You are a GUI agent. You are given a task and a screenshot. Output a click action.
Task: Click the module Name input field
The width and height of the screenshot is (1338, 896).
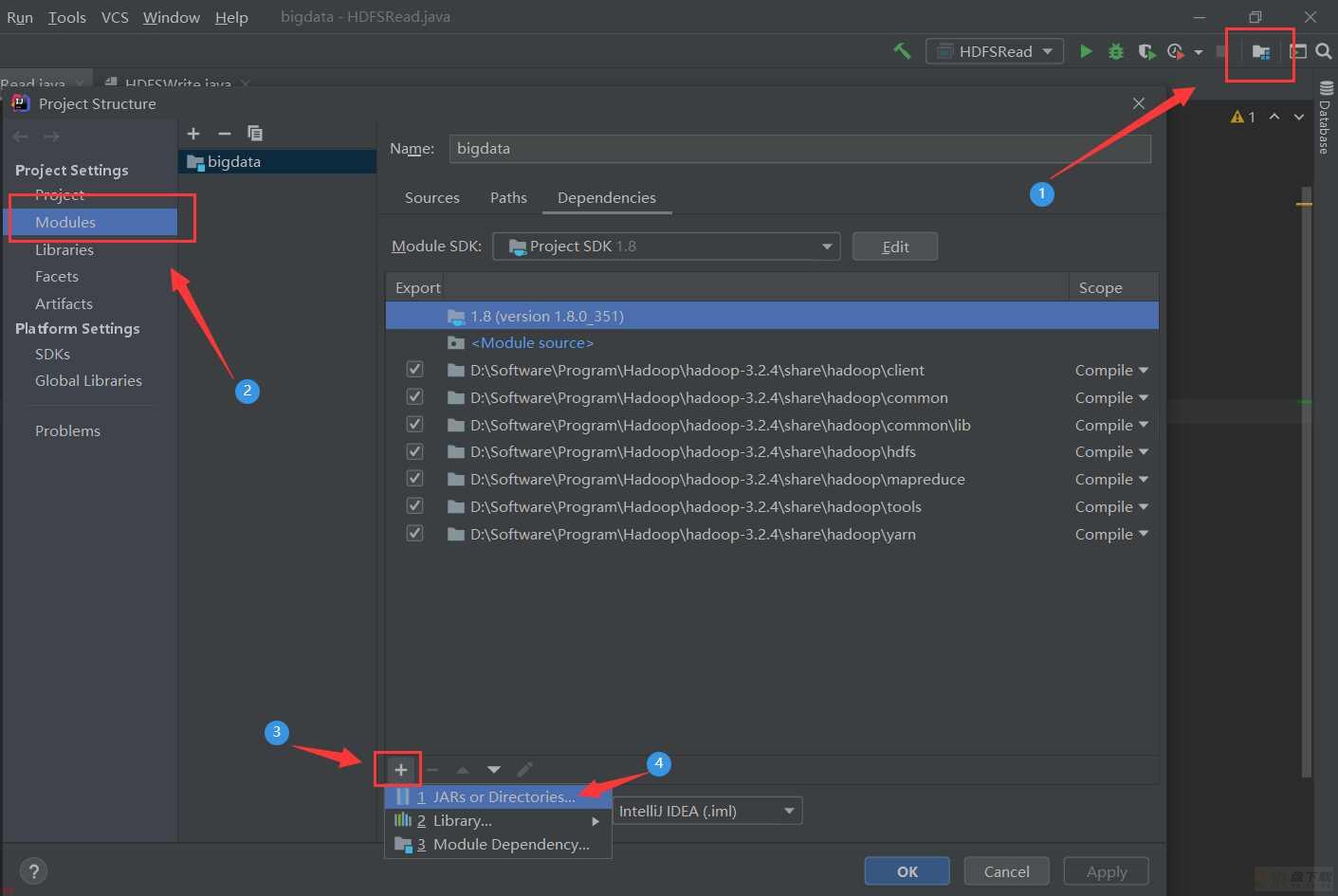click(x=800, y=148)
